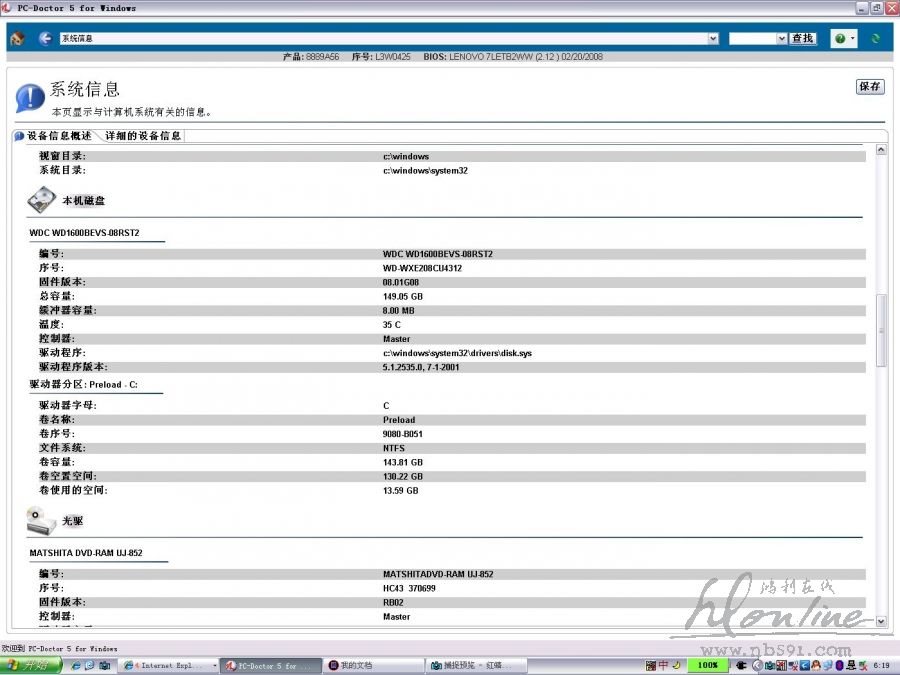Click the Internet Explorer quick launch icon
The width and height of the screenshot is (900, 675).
pos(75,665)
